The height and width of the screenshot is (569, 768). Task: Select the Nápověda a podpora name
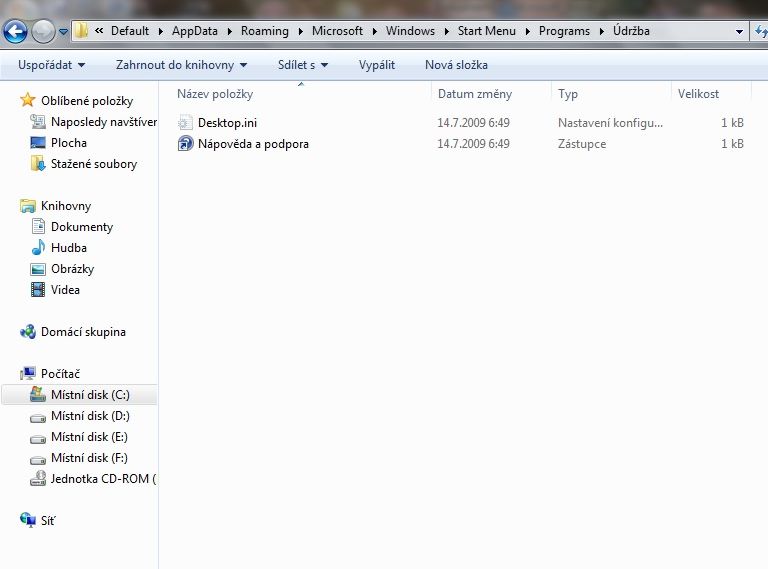pyautogui.click(x=253, y=144)
